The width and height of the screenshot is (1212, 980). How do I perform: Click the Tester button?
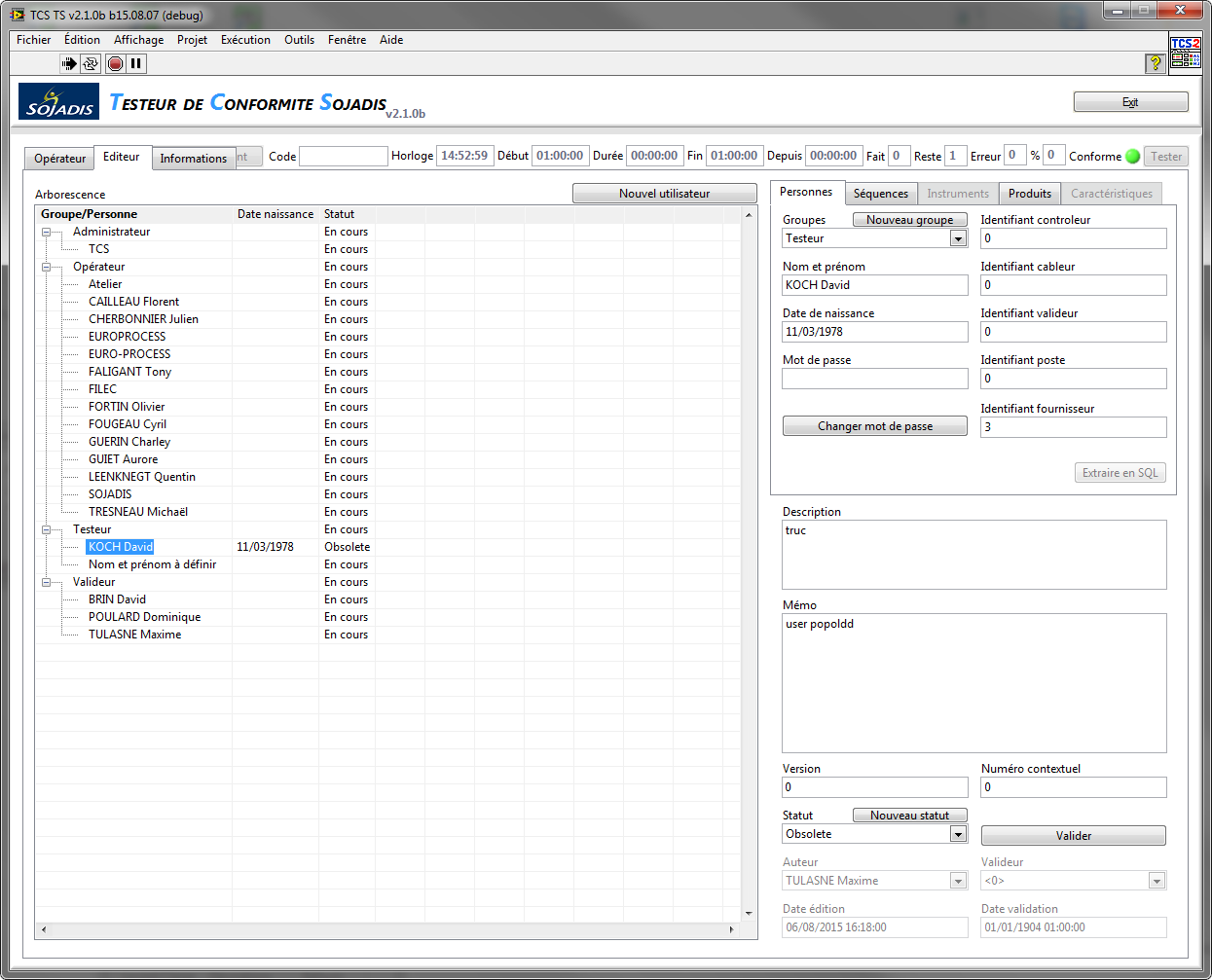pyautogui.click(x=1165, y=157)
